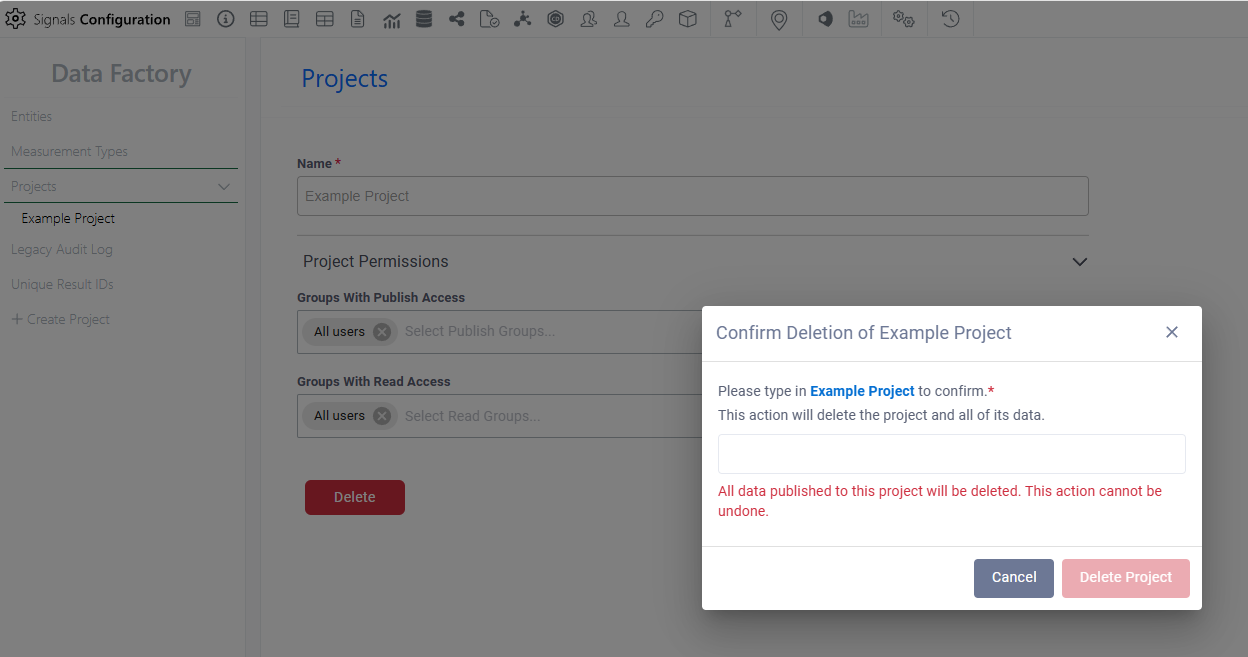Click the location pin toolbar icon
The height and width of the screenshot is (657, 1248).
pyautogui.click(x=779, y=19)
